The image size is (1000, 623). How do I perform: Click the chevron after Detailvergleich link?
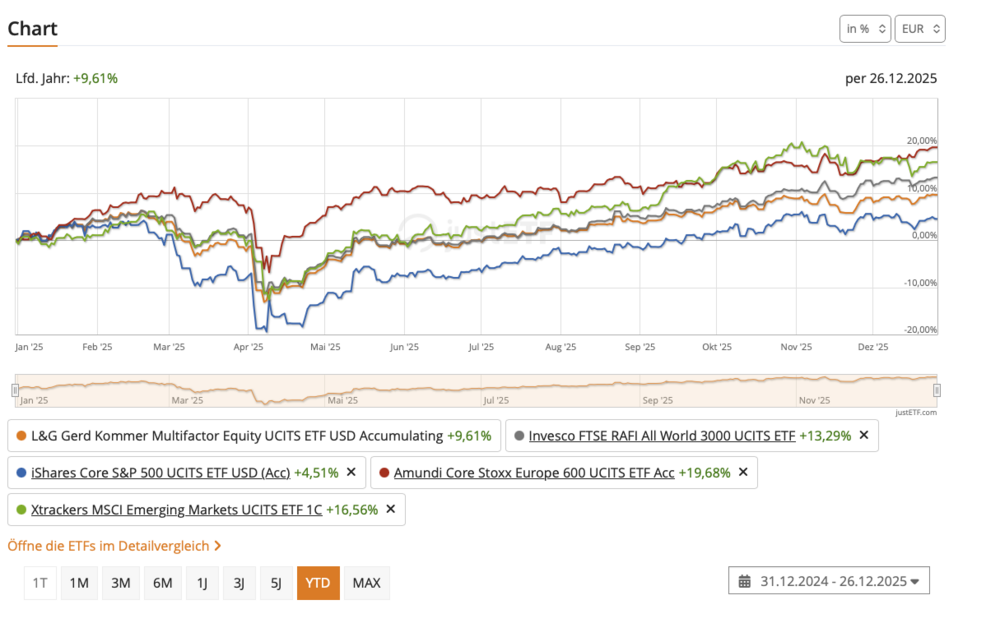(x=218, y=546)
